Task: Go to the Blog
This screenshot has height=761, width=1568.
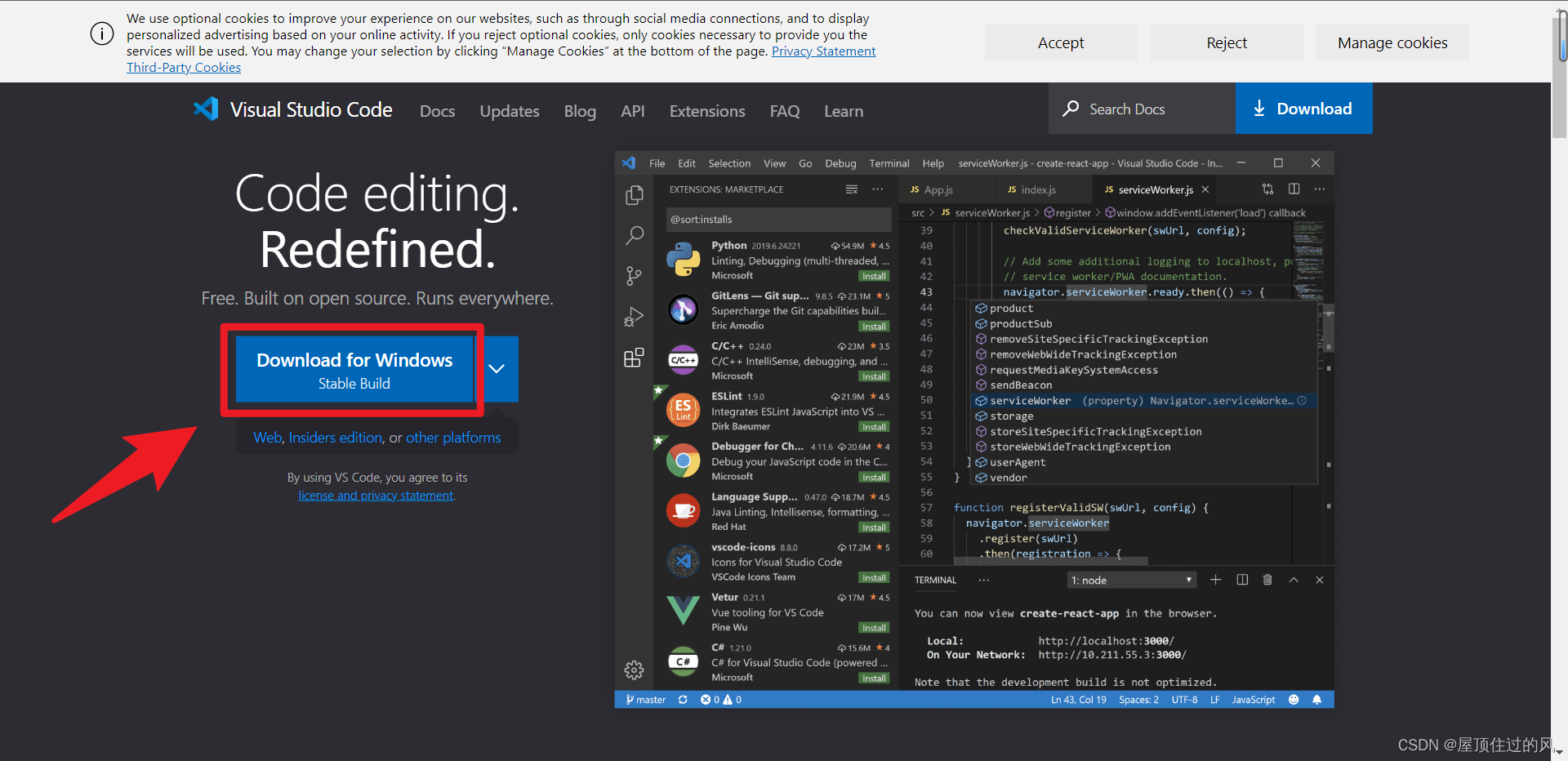Action: [x=580, y=111]
